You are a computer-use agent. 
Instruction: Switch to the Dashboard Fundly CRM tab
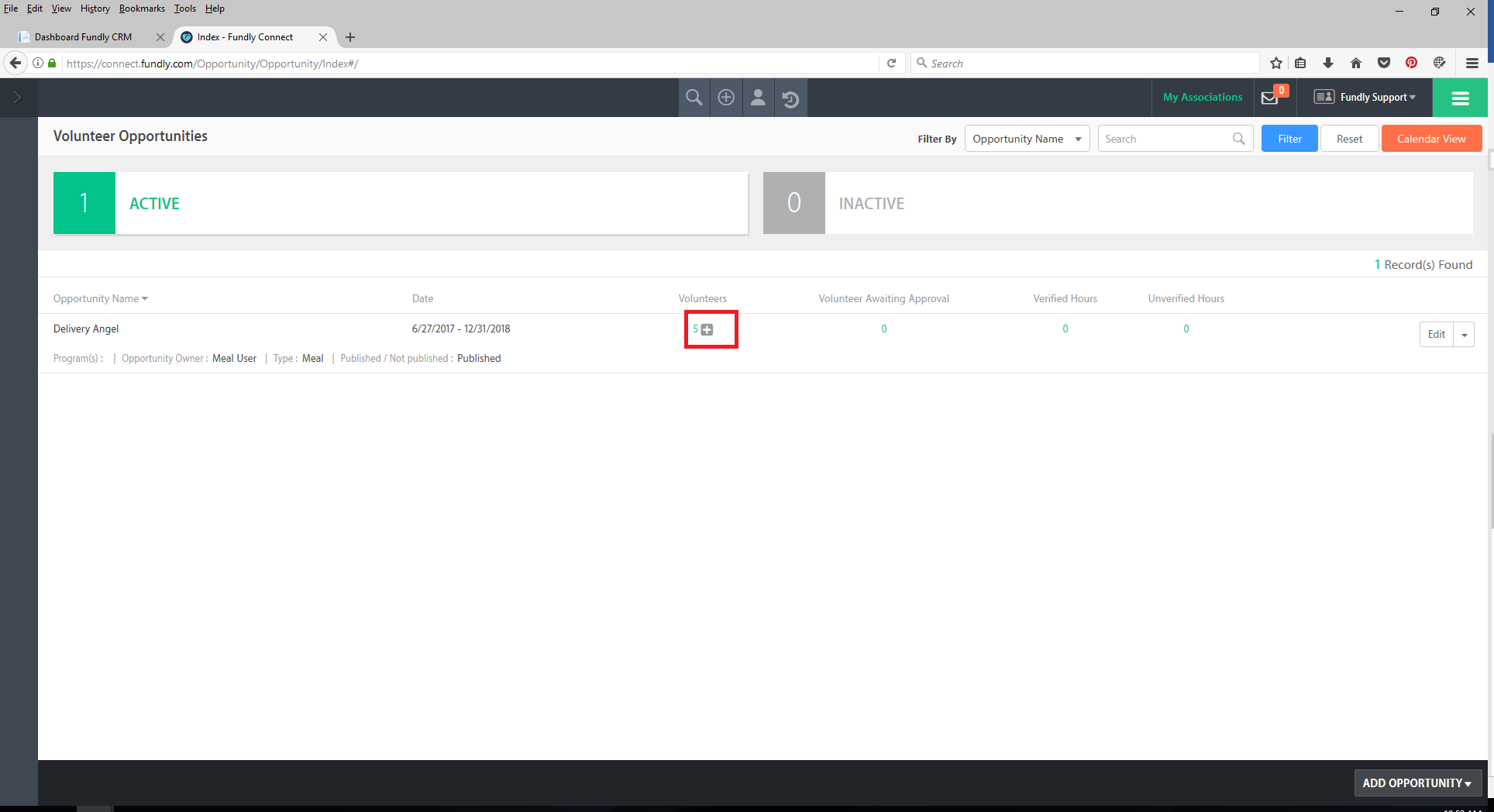(x=84, y=37)
